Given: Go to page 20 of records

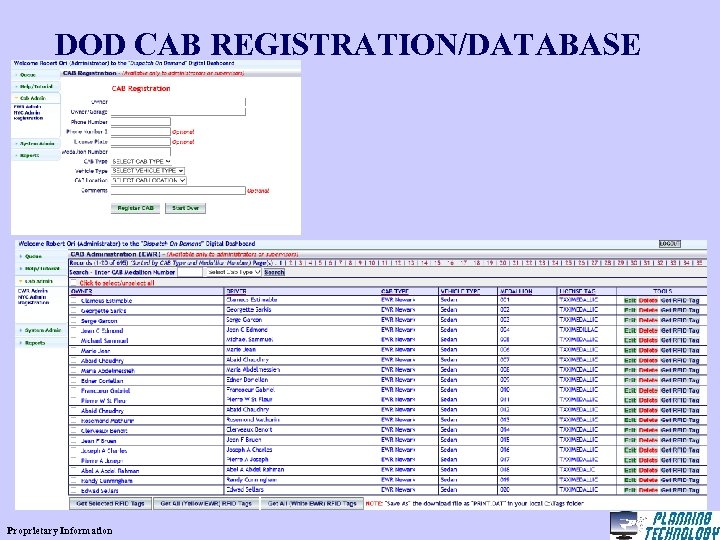Looking at the screenshot, I should tap(503, 263).
